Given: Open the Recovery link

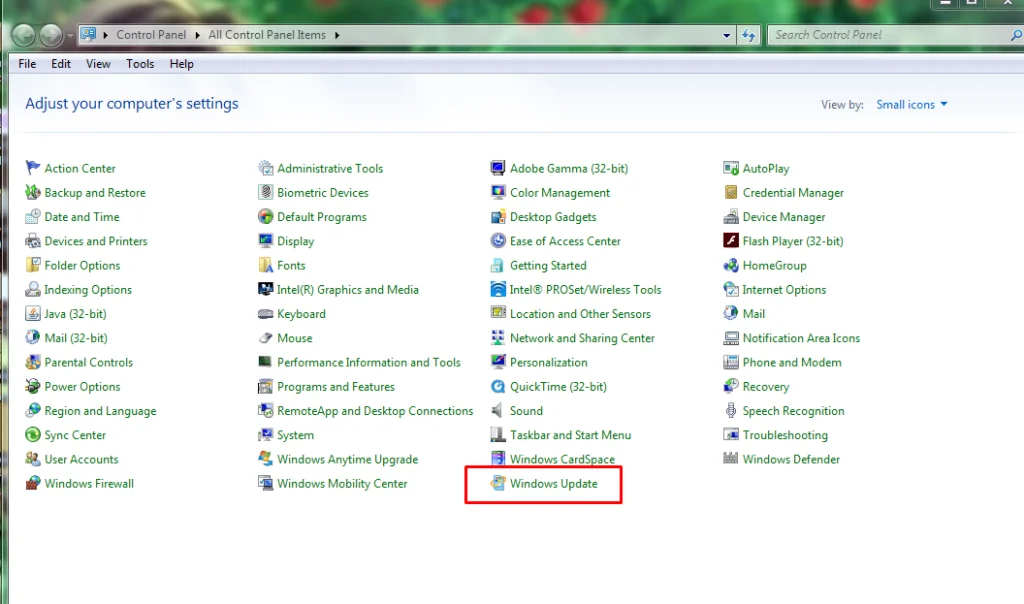Looking at the screenshot, I should (x=765, y=387).
